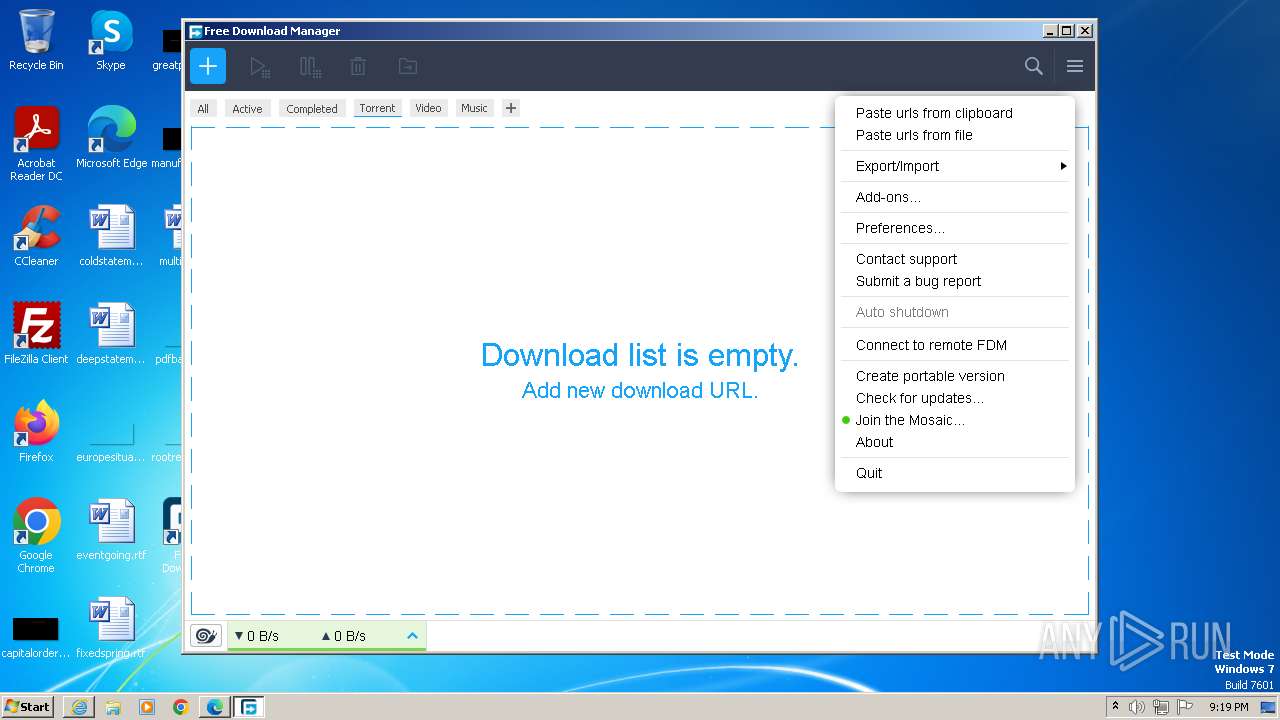Choose Submit a bug report

(955, 281)
